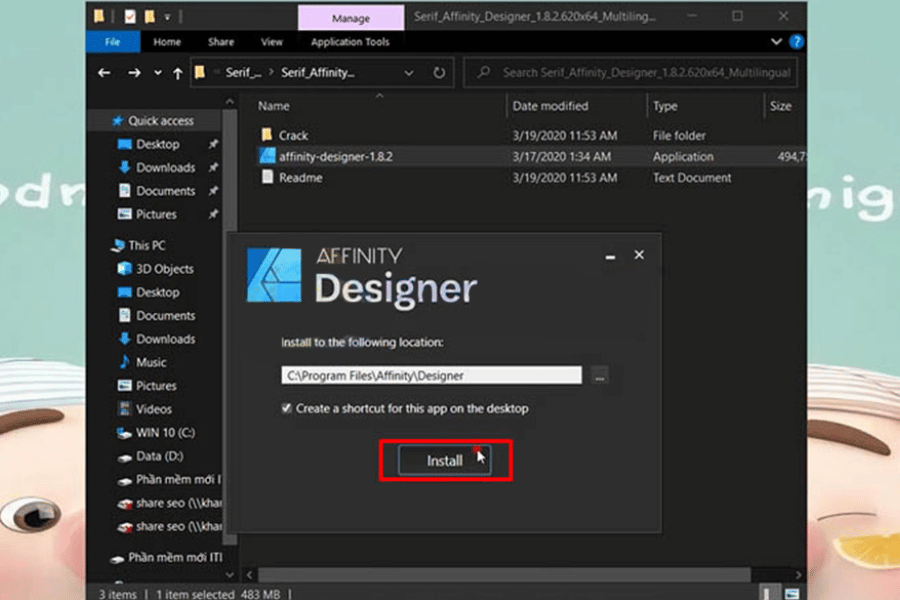Refresh the current folder view
The height and width of the screenshot is (600, 900).
pyautogui.click(x=439, y=73)
